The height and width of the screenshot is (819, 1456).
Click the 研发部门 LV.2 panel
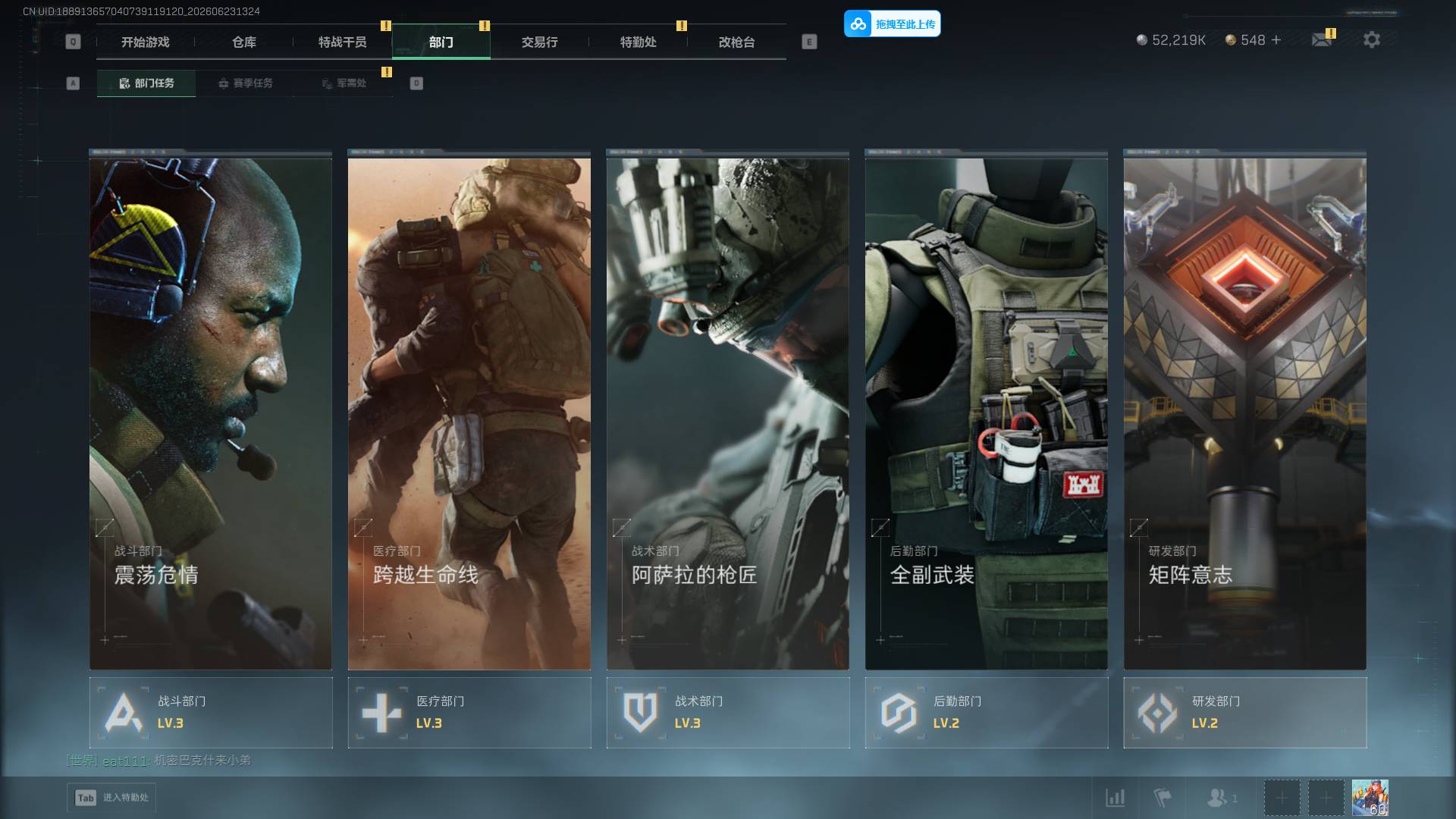click(1245, 713)
